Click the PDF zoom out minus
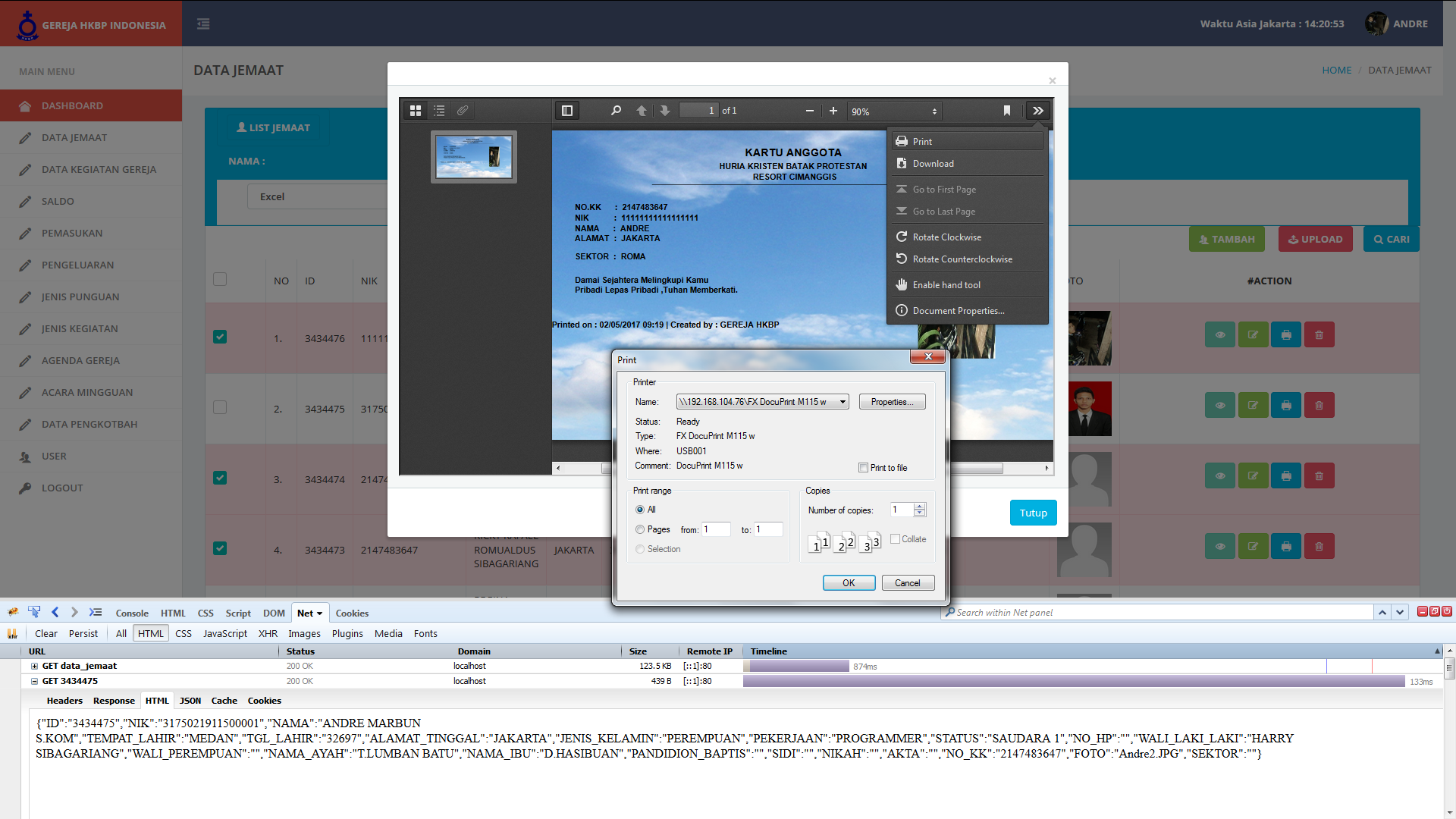1456x819 pixels. (809, 111)
